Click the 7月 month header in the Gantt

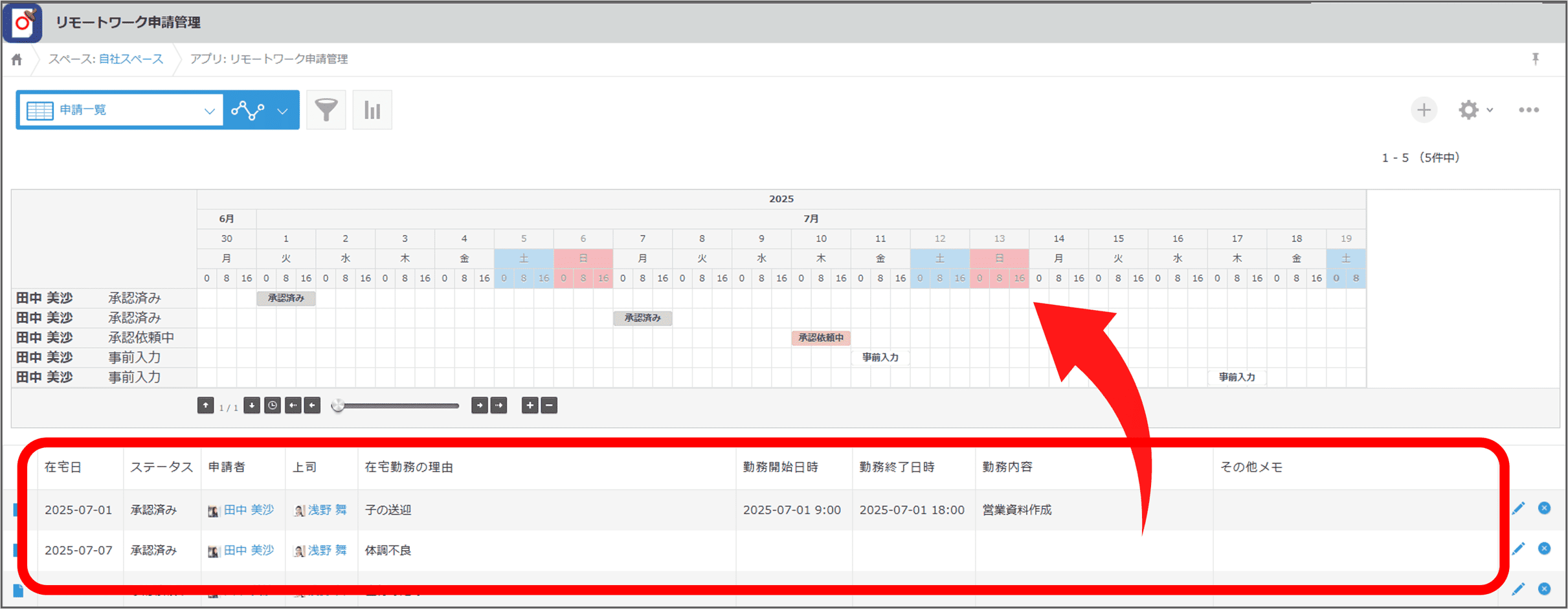[811, 219]
